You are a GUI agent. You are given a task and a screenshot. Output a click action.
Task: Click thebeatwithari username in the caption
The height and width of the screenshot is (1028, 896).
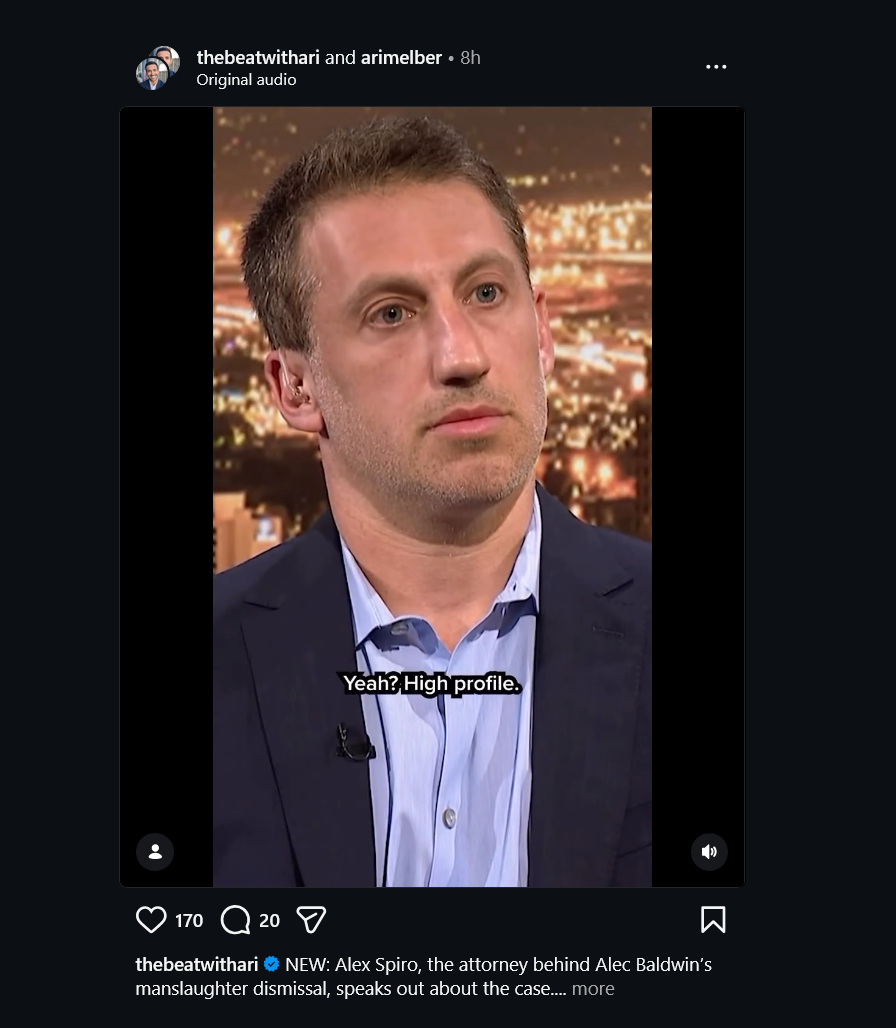click(197, 965)
